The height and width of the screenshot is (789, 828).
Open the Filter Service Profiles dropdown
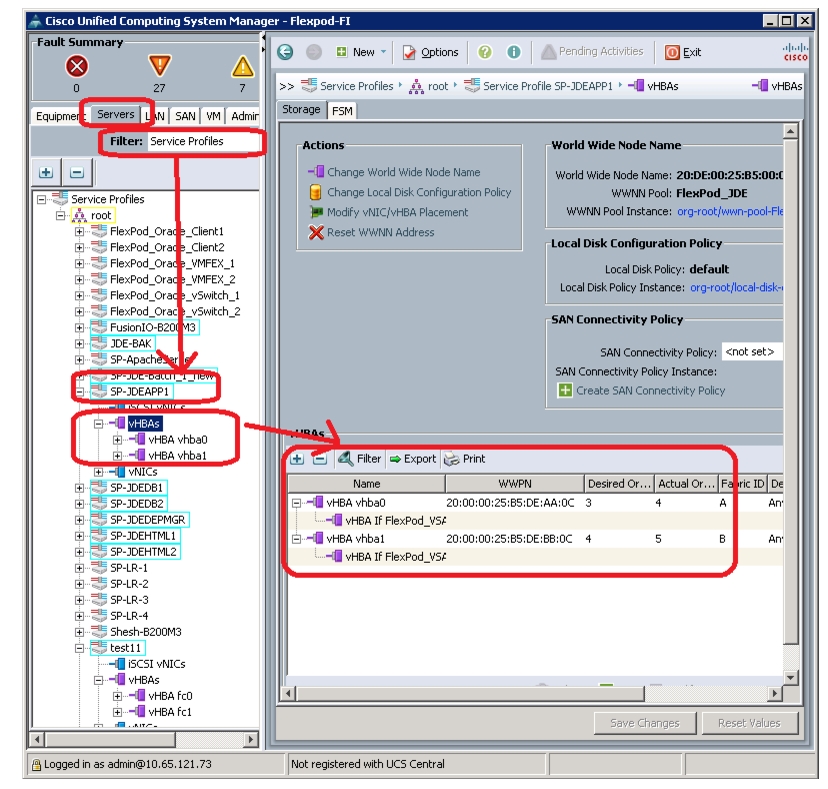pos(204,141)
